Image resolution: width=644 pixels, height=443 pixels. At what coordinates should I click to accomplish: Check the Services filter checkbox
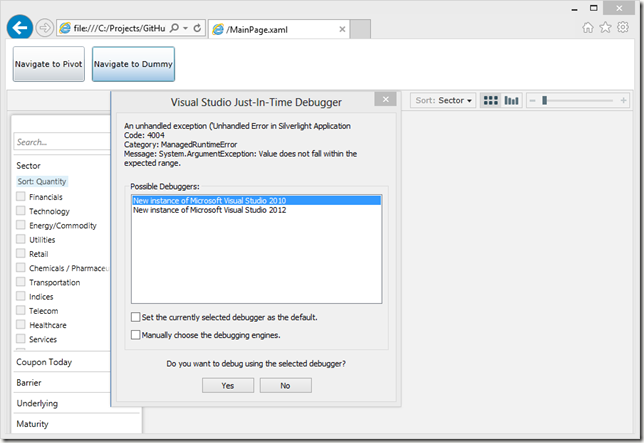click(21, 339)
